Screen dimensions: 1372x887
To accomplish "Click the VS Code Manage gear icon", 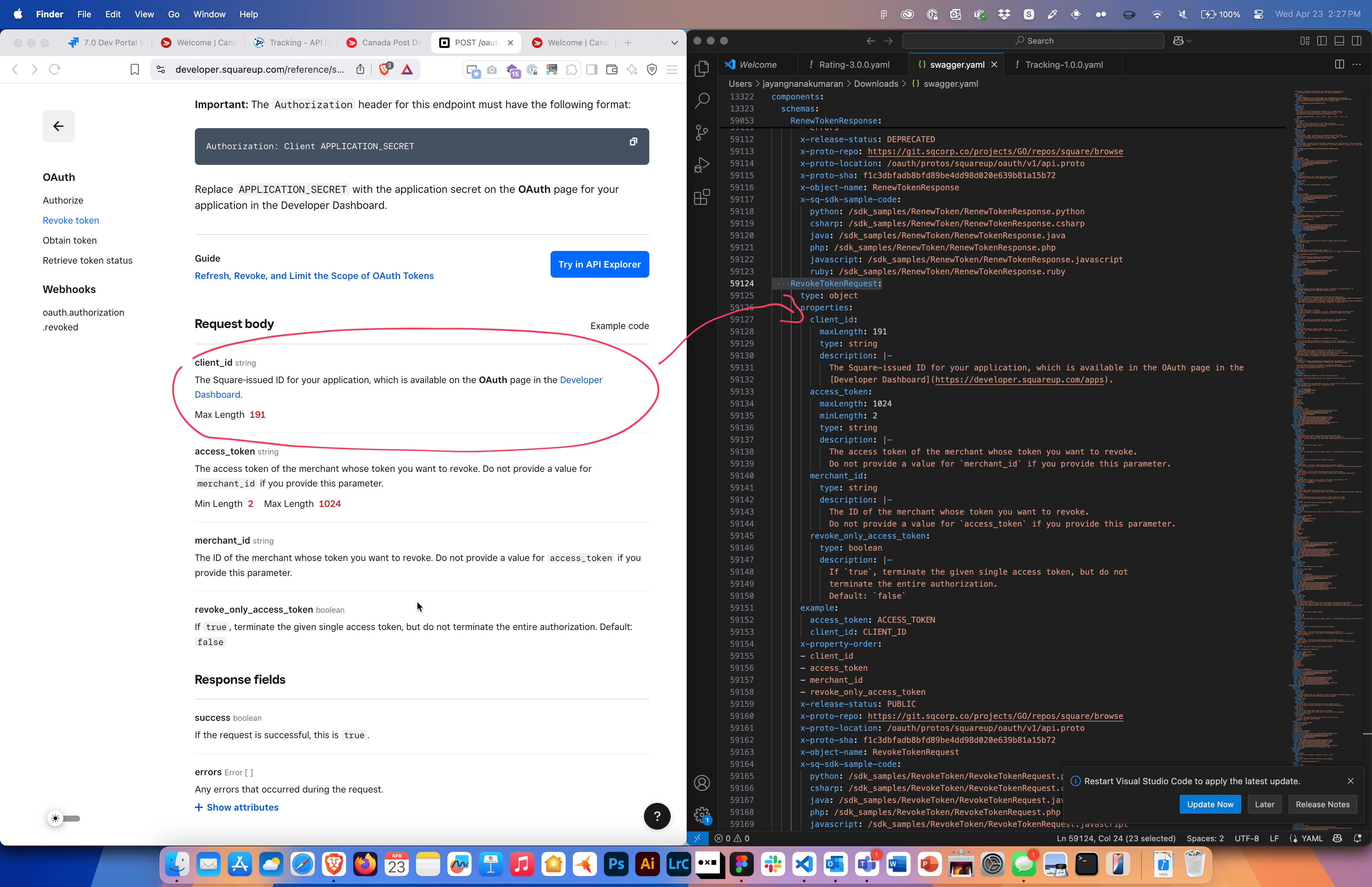I will 702,815.
